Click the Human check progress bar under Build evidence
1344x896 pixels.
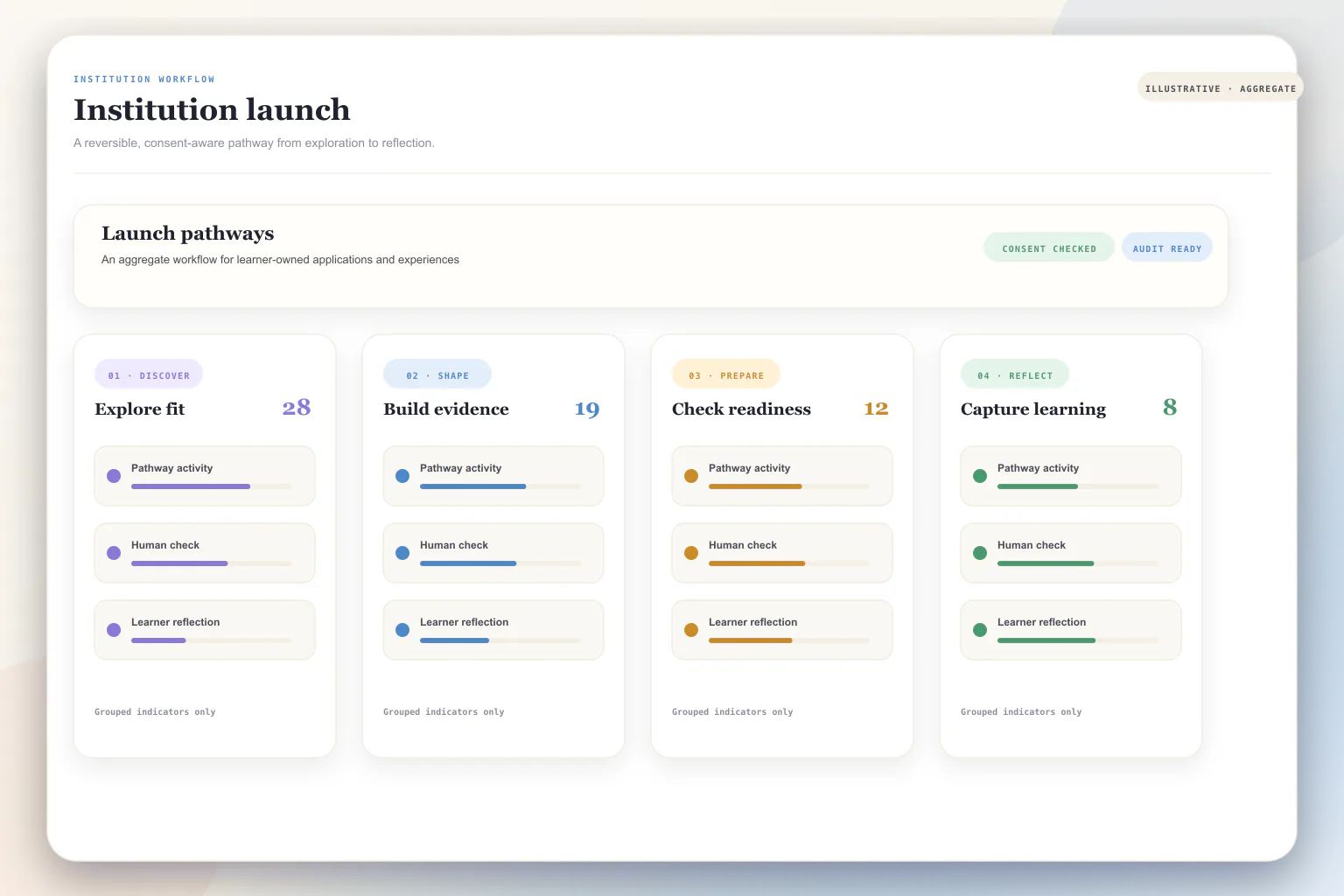[x=500, y=563]
